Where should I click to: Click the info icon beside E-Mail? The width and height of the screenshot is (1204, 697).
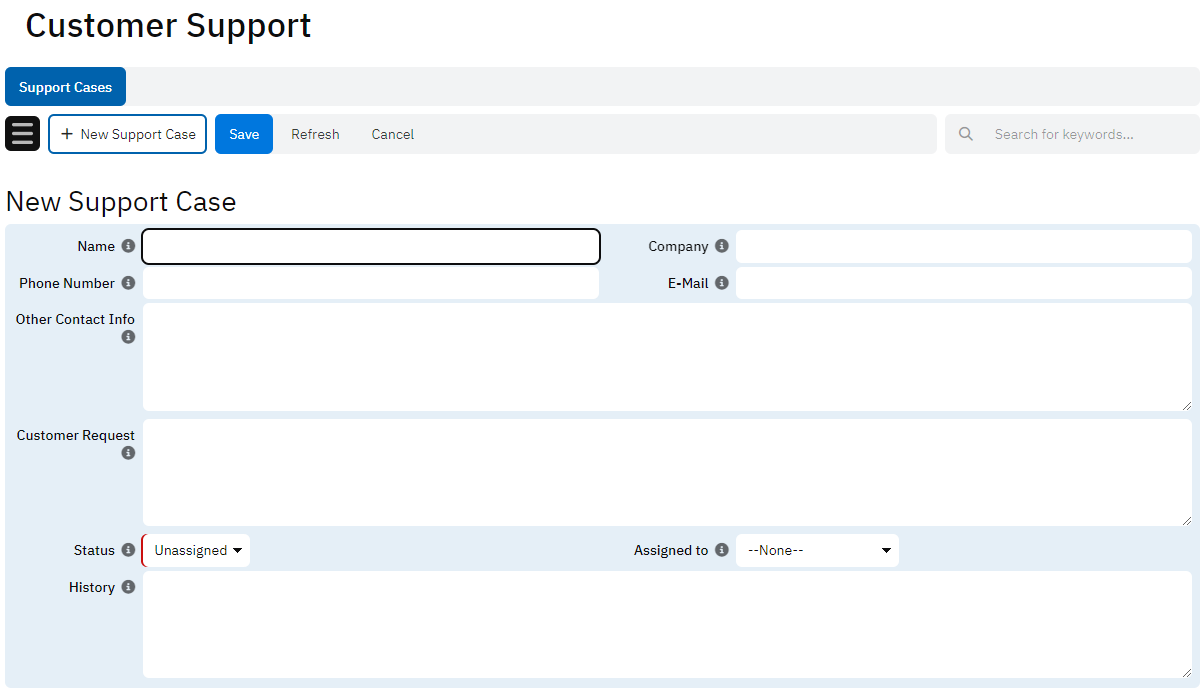[722, 283]
